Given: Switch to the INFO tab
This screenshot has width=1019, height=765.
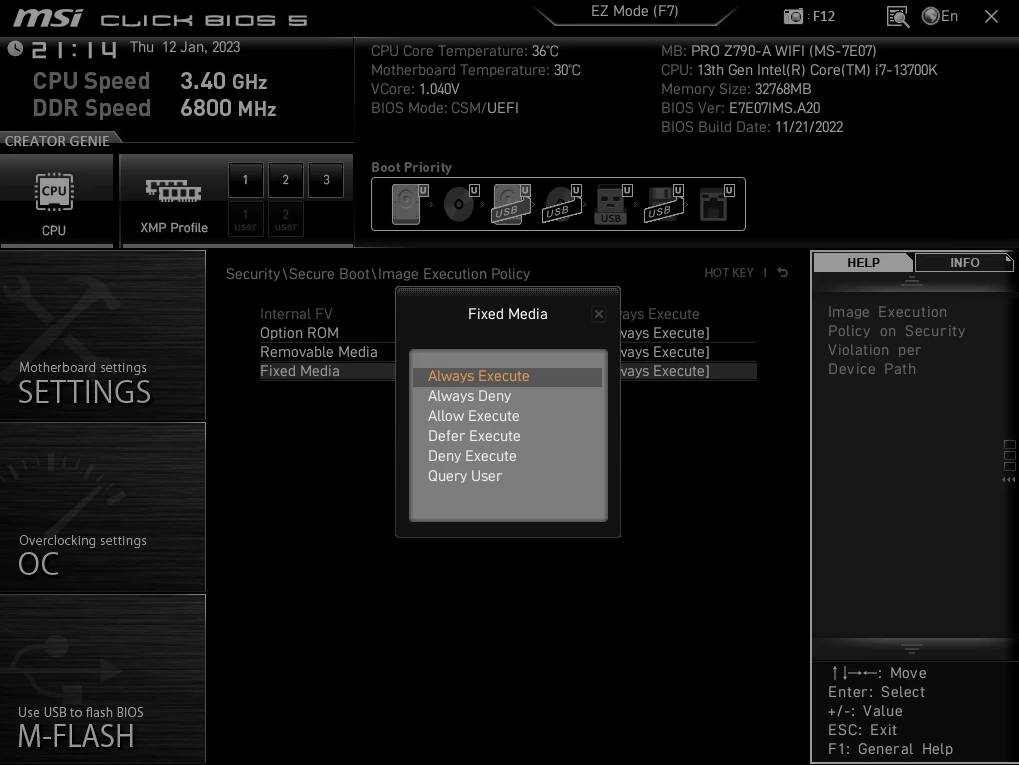Looking at the screenshot, I should 964,263.
